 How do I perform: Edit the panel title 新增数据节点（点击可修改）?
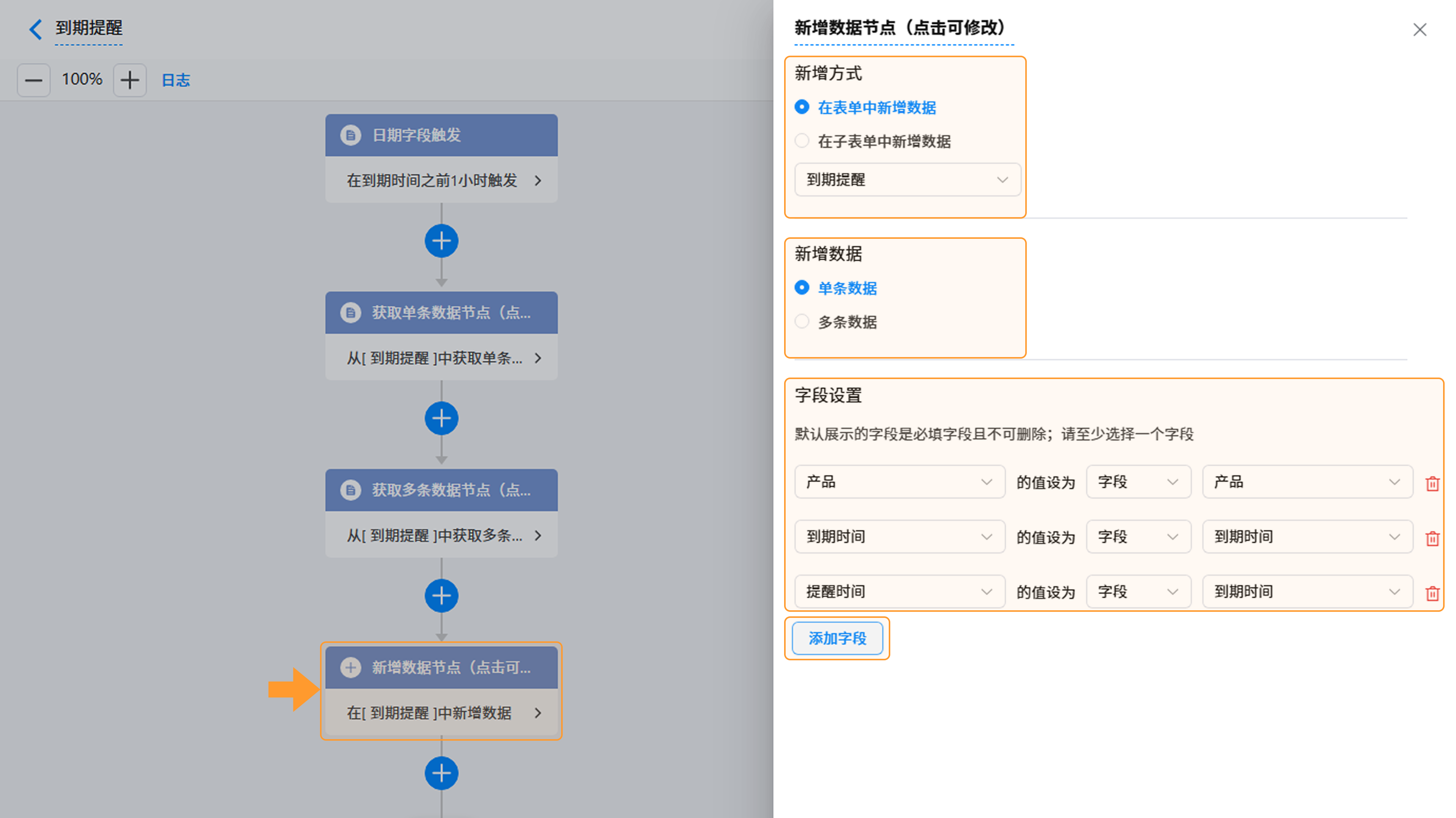(904, 28)
